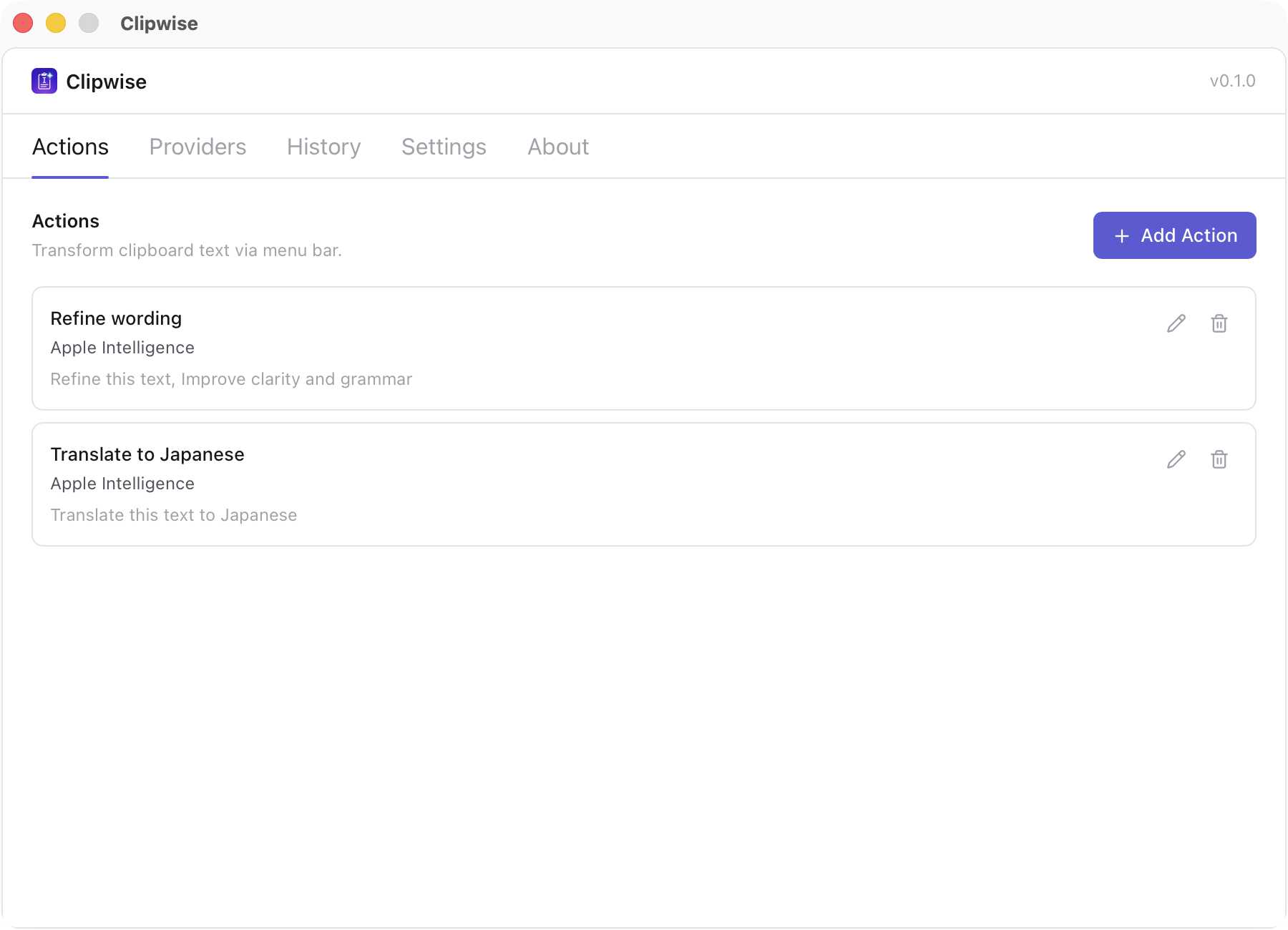View the About tab

(x=558, y=147)
